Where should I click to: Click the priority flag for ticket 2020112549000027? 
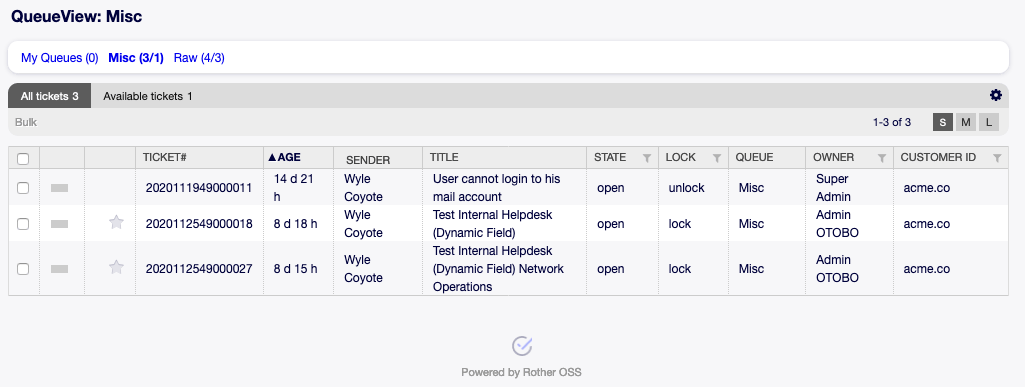pyautogui.click(x=59, y=269)
